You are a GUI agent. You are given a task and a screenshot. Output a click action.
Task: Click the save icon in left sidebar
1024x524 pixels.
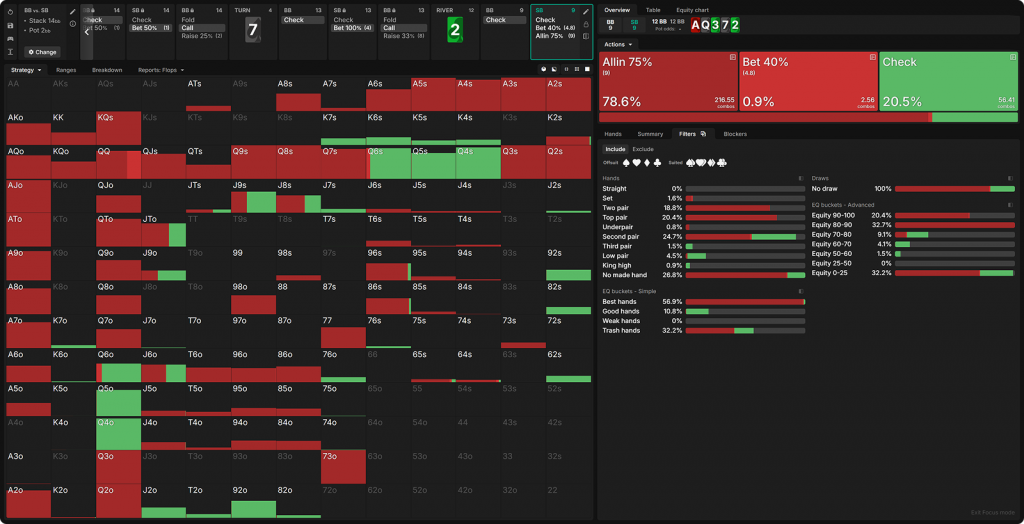tap(10, 25)
